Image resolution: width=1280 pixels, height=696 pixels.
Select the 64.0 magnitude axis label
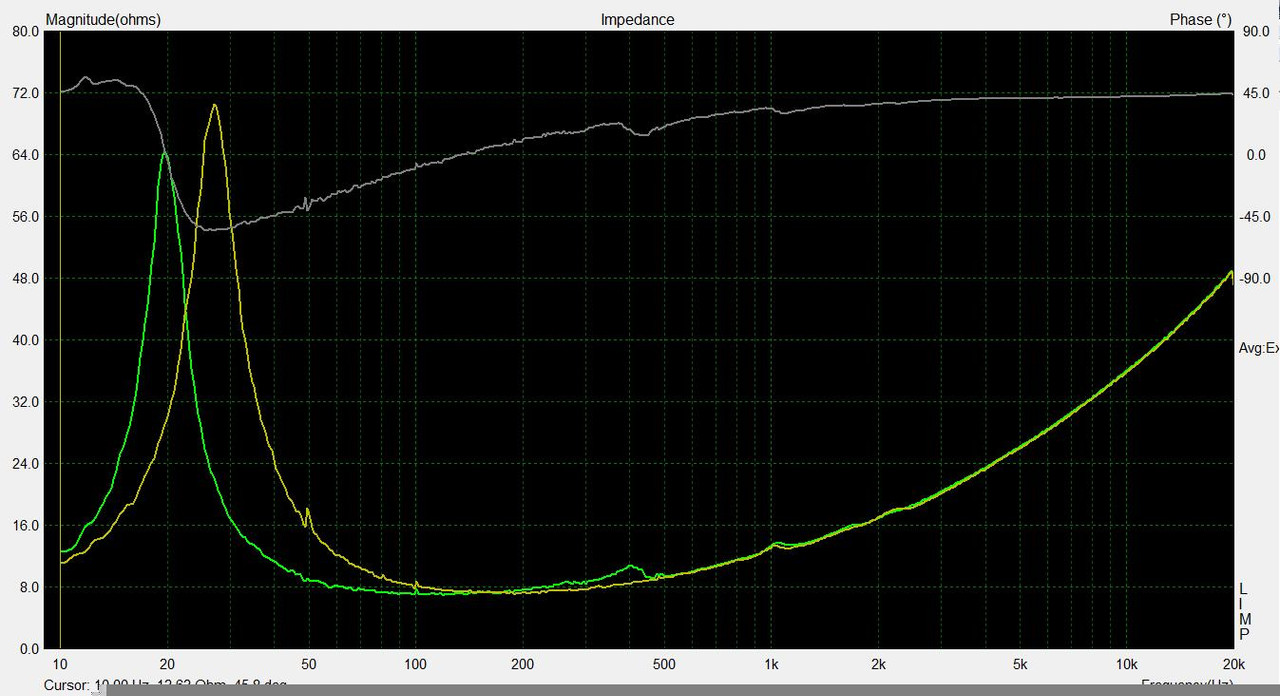24,155
